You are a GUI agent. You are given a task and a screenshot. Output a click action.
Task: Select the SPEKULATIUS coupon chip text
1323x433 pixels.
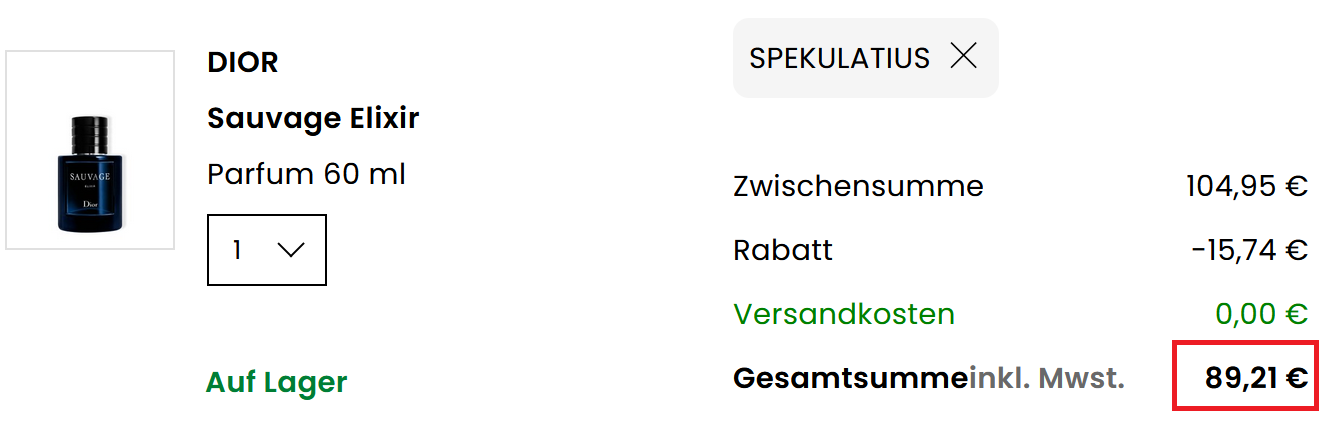click(839, 58)
